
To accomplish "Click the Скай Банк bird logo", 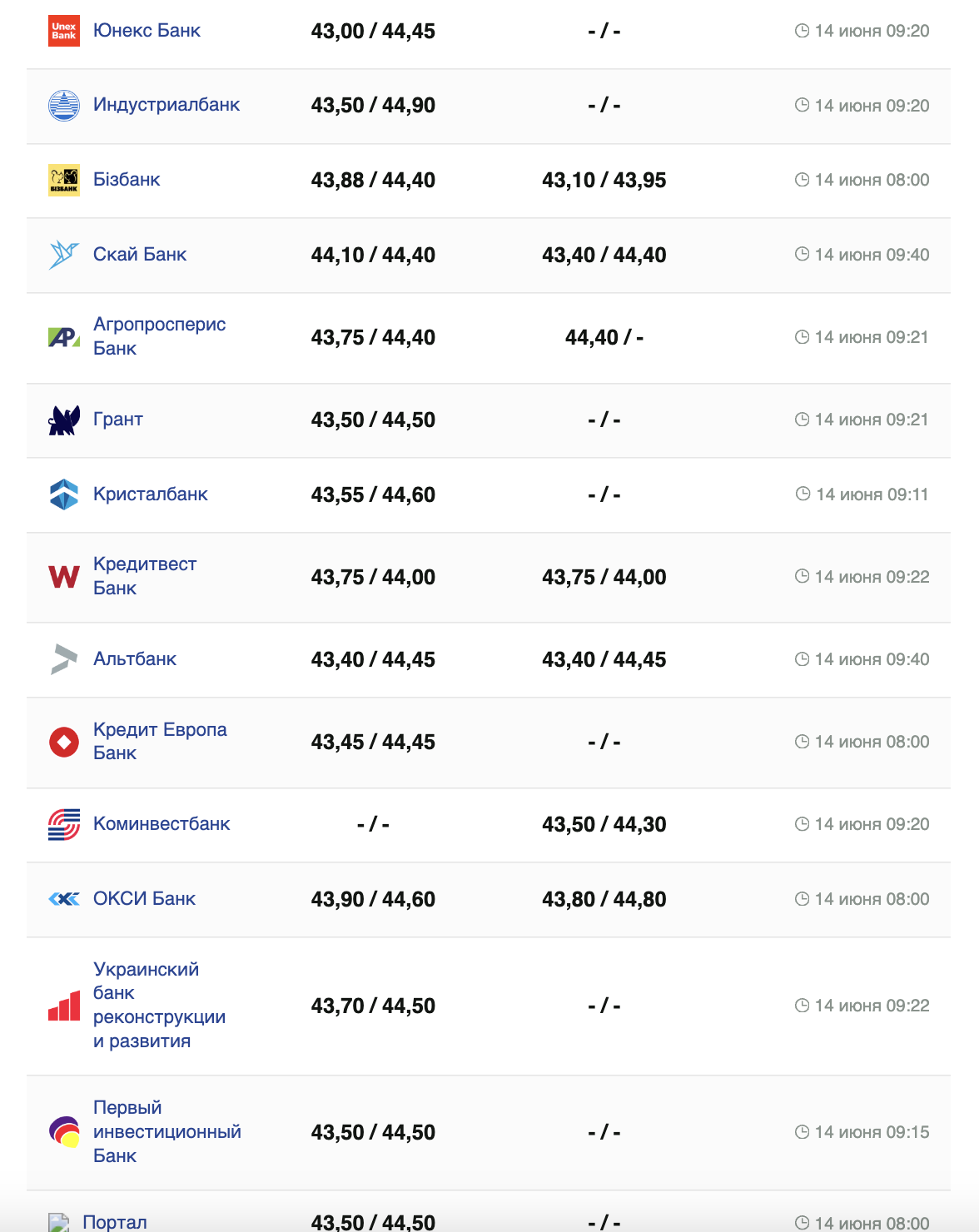I will 64,255.
